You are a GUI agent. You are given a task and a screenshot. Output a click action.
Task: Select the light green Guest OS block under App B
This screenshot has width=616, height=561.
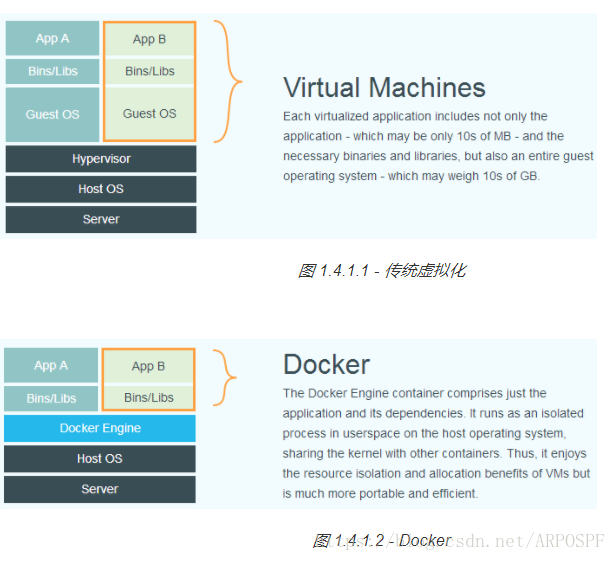coord(149,114)
